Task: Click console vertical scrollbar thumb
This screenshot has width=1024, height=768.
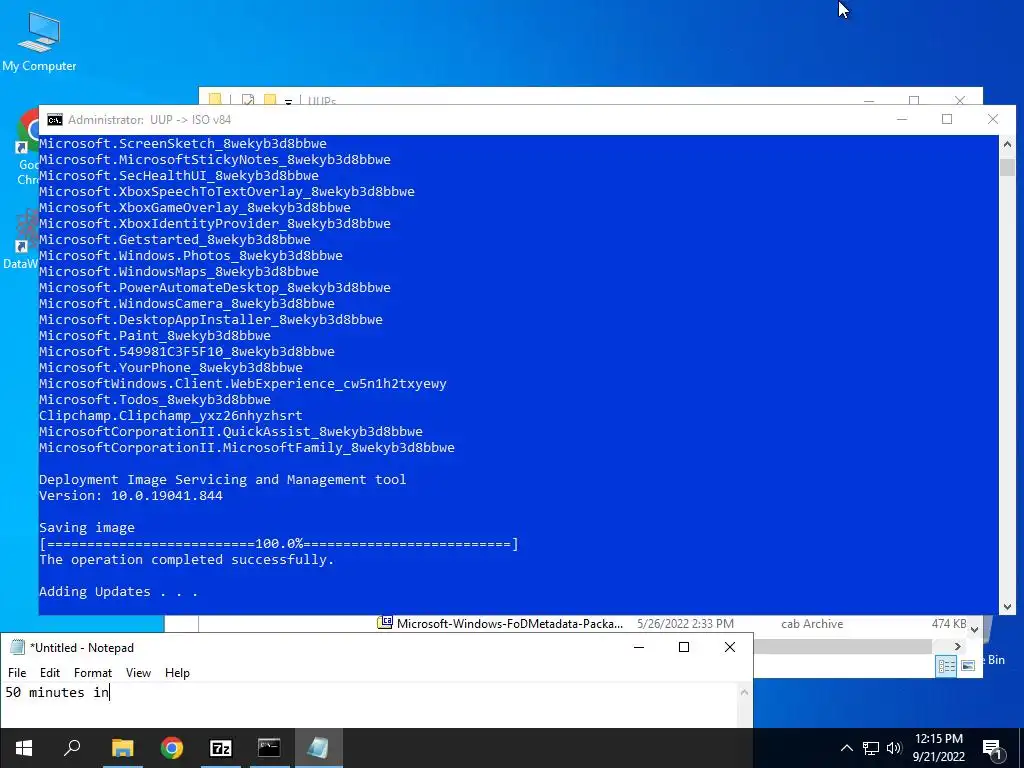Action: coord(1007,168)
